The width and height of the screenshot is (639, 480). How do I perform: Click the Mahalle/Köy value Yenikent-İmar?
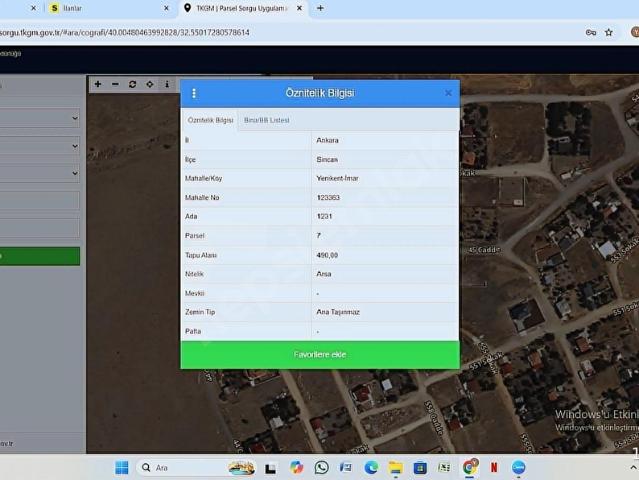pyautogui.click(x=337, y=178)
